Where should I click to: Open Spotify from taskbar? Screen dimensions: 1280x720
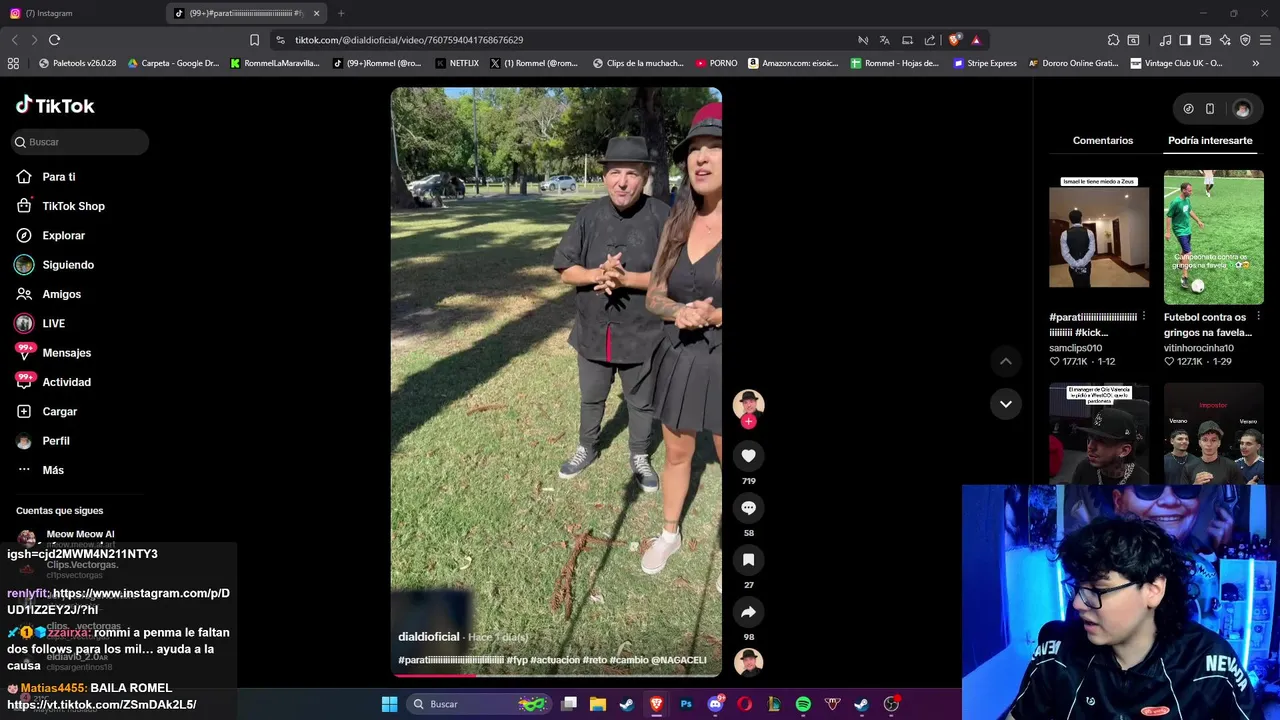coord(803,704)
